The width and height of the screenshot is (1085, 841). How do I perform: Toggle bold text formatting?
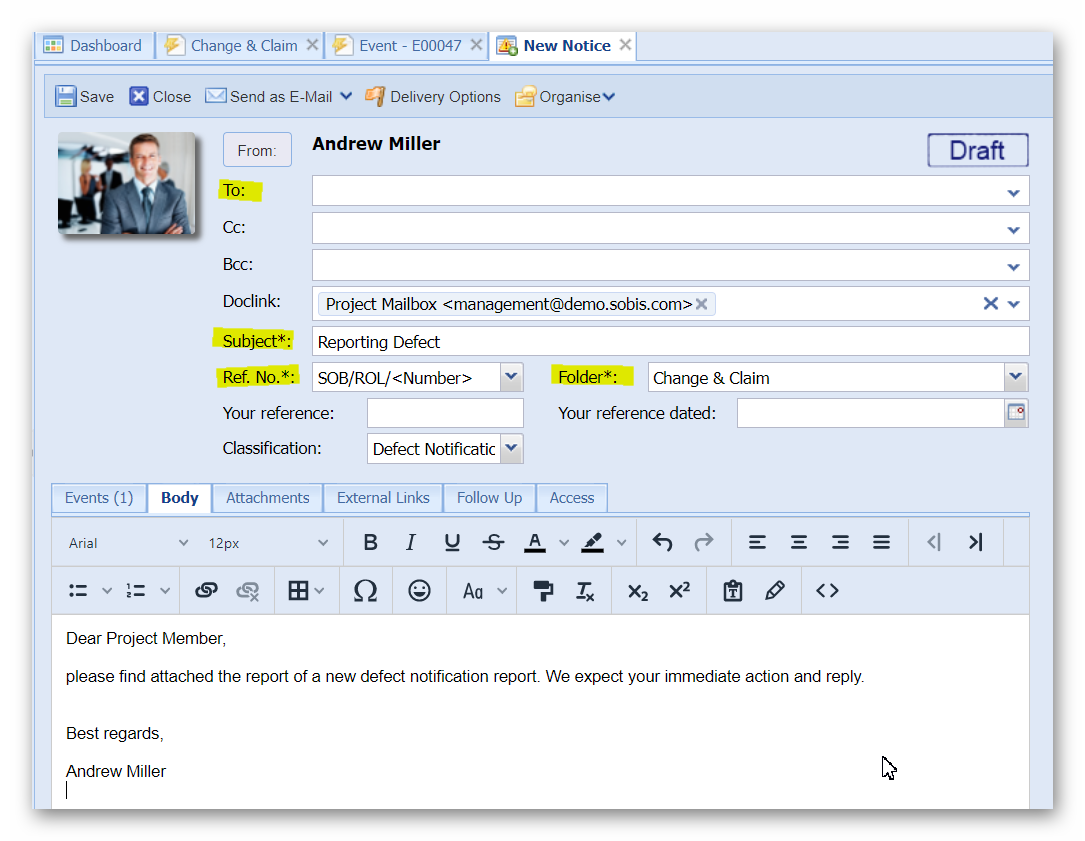(370, 542)
